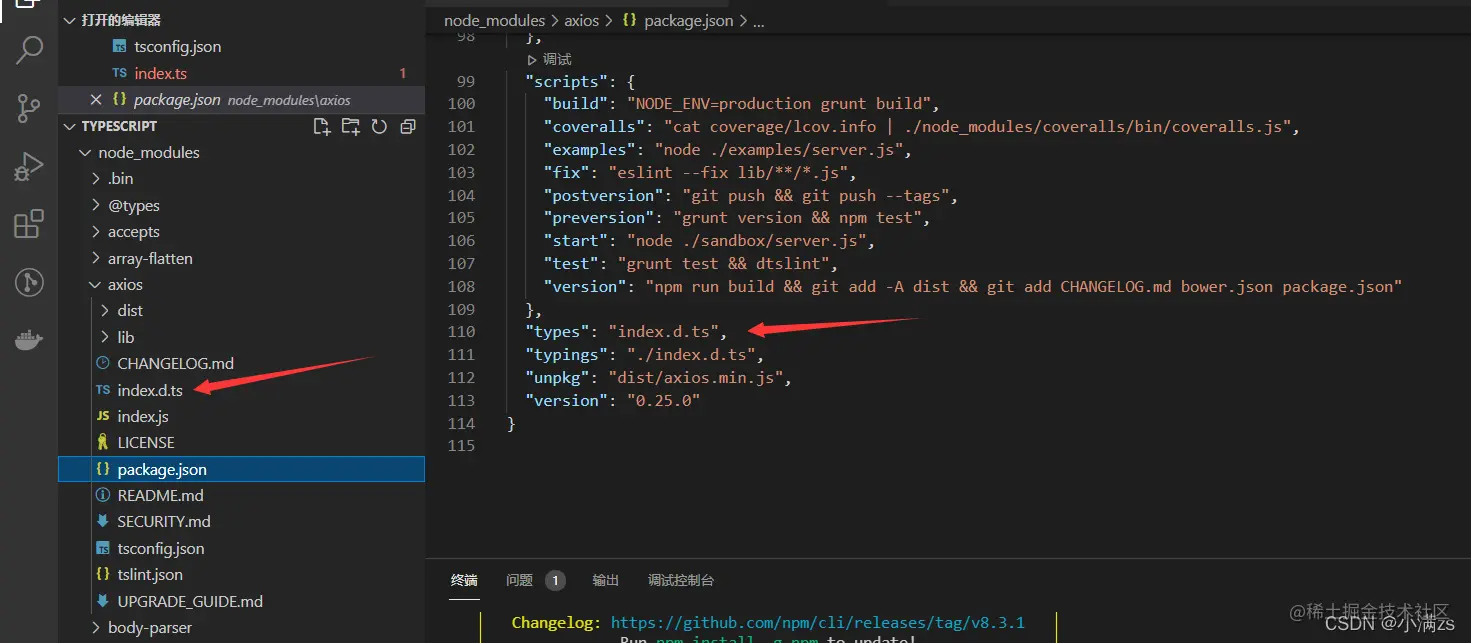
Task: Switch to tsconfig.json in open editors
Action: (178, 46)
